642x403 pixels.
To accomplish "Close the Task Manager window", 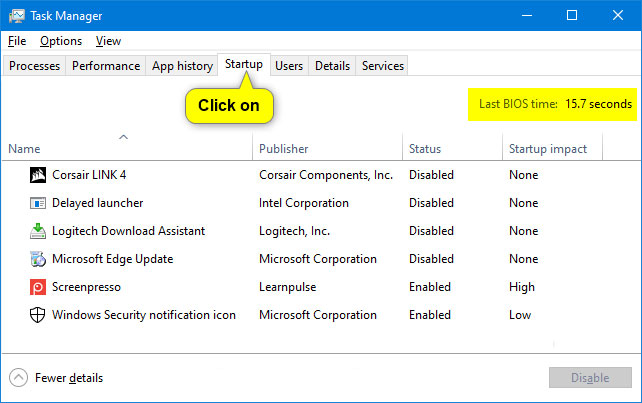I will pos(617,16).
